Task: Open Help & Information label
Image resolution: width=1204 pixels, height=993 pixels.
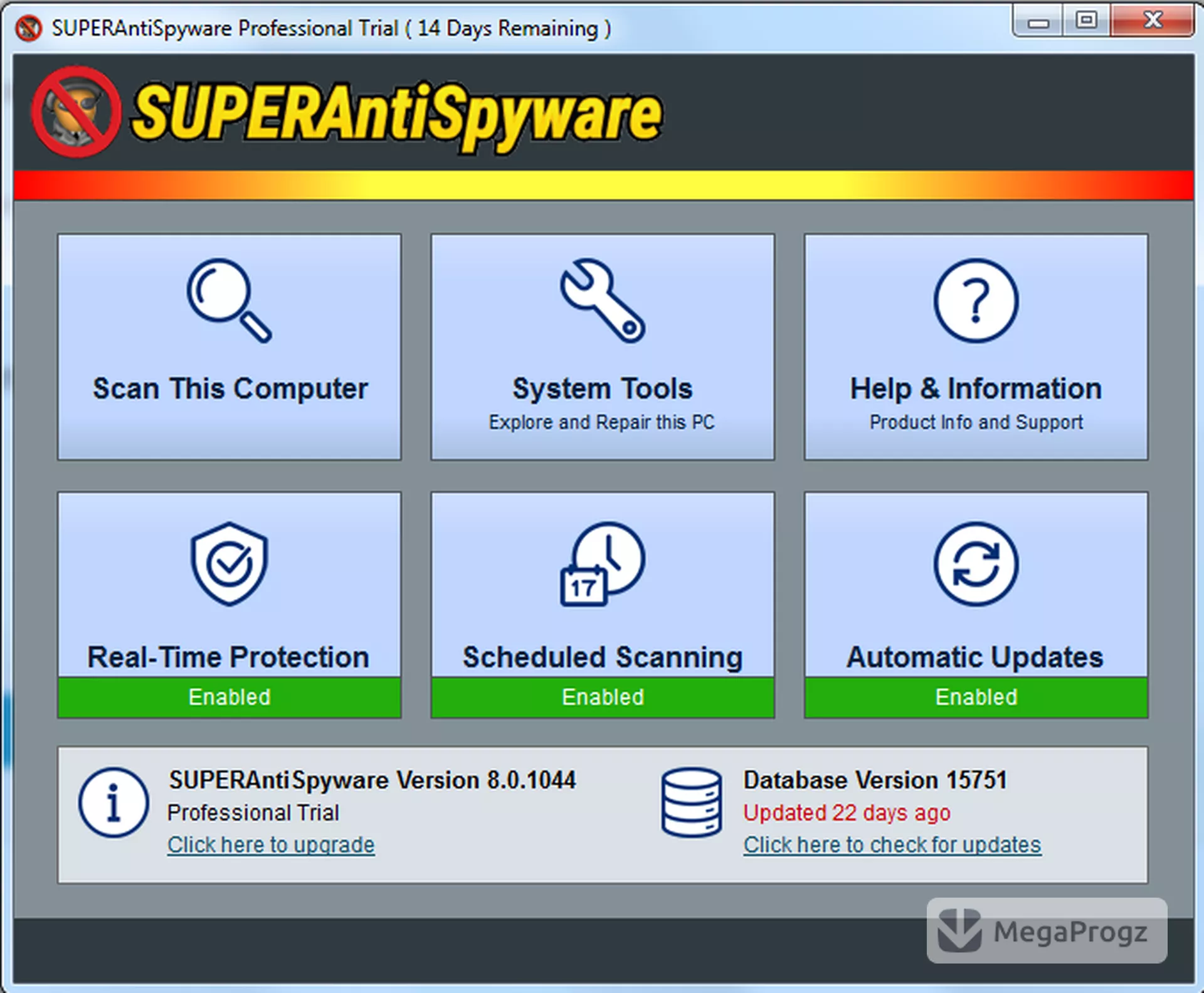Action: coord(976,388)
